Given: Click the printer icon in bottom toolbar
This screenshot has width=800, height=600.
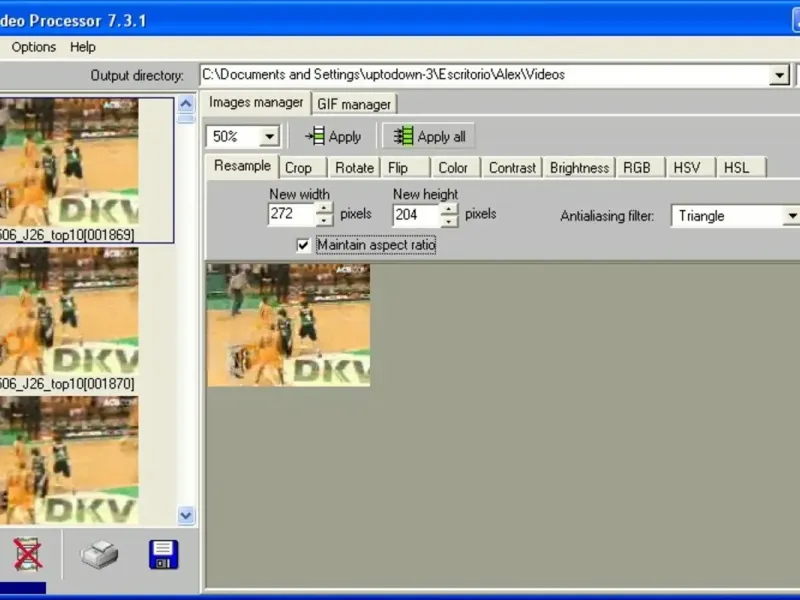Looking at the screenshot, I should [99, 554].
